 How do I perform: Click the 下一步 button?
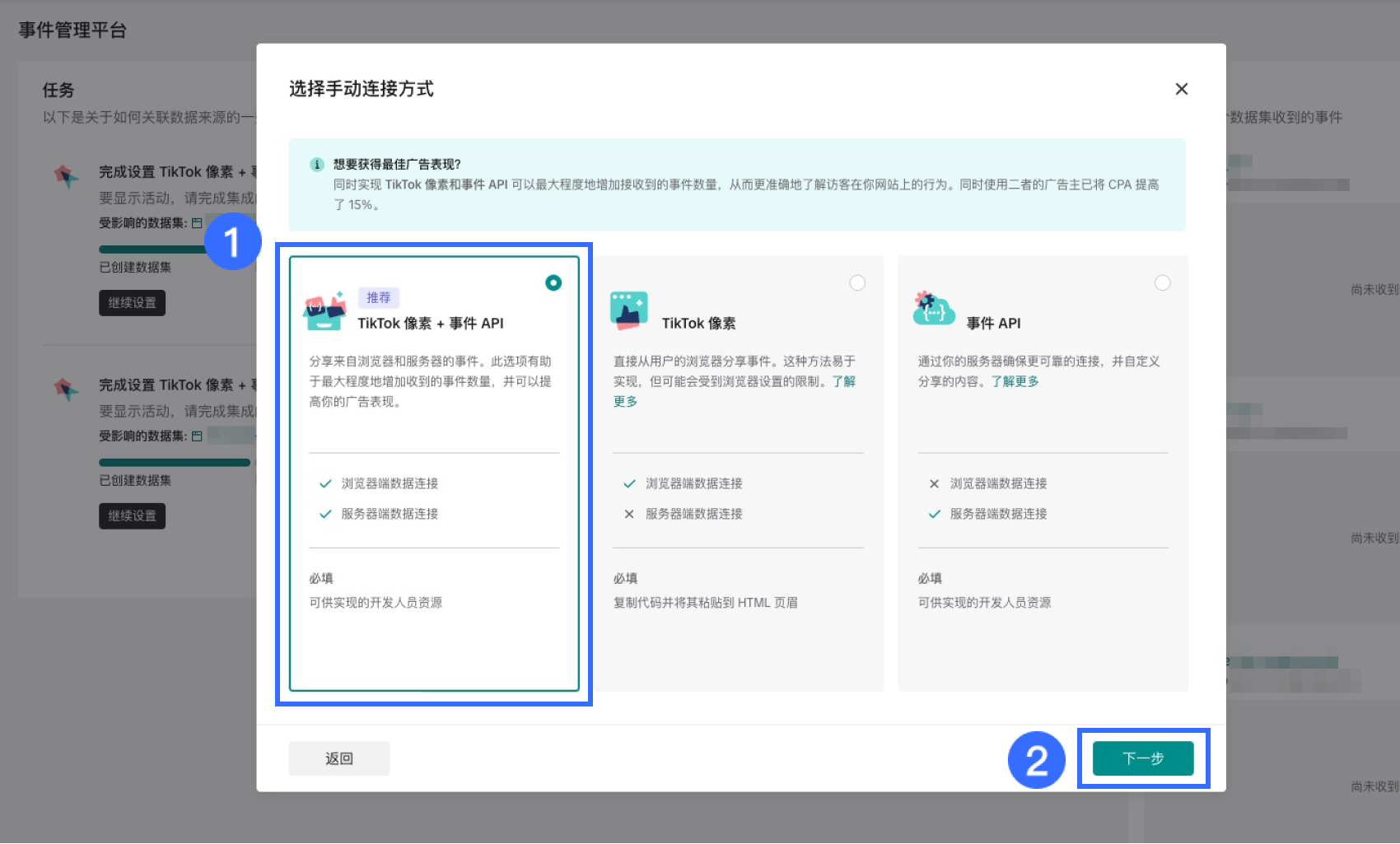click(1143, 758)
